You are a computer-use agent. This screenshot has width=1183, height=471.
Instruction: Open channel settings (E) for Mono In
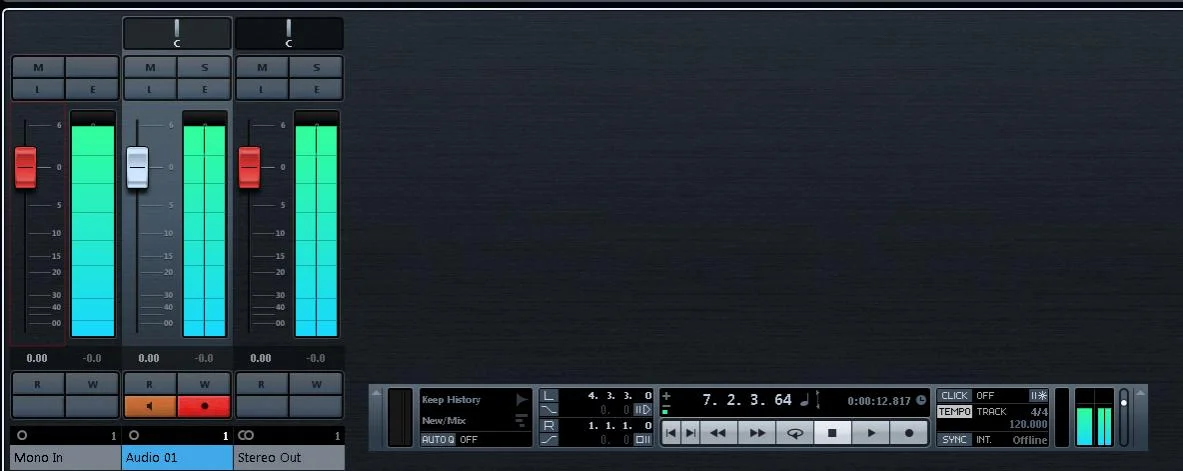[x=92, y=89]
